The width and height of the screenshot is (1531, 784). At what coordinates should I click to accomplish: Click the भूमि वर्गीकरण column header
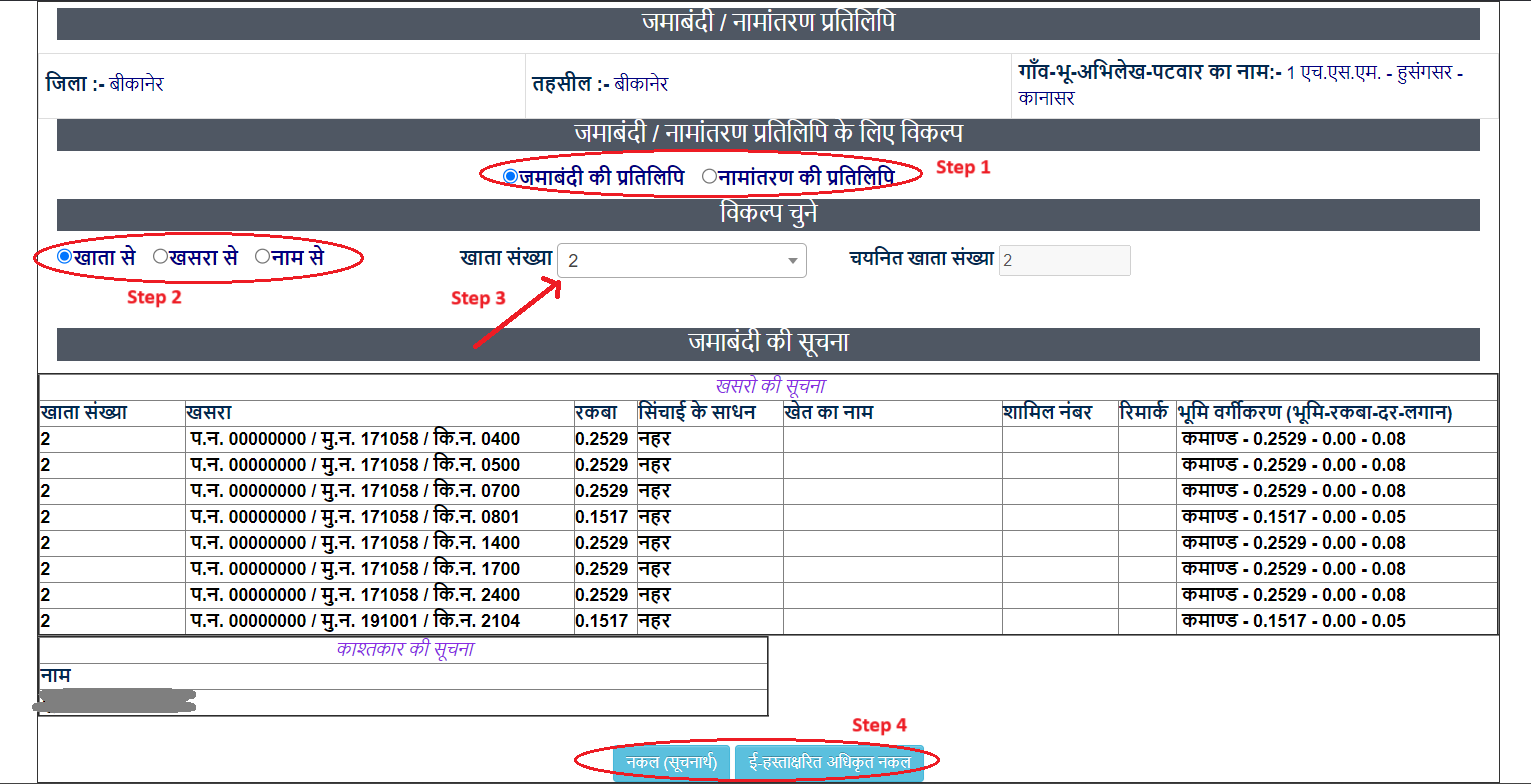(1315, 413)
